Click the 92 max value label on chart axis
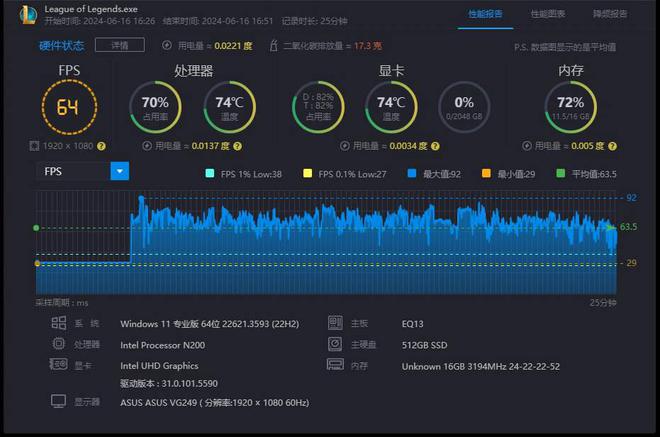The height and width of the screenshot is (437, 660). click(x=631, y=197)
